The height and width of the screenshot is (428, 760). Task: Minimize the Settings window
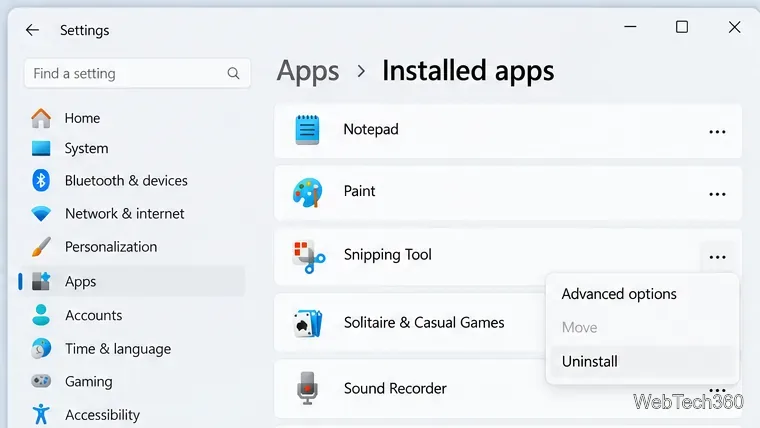tap(630, 27)
